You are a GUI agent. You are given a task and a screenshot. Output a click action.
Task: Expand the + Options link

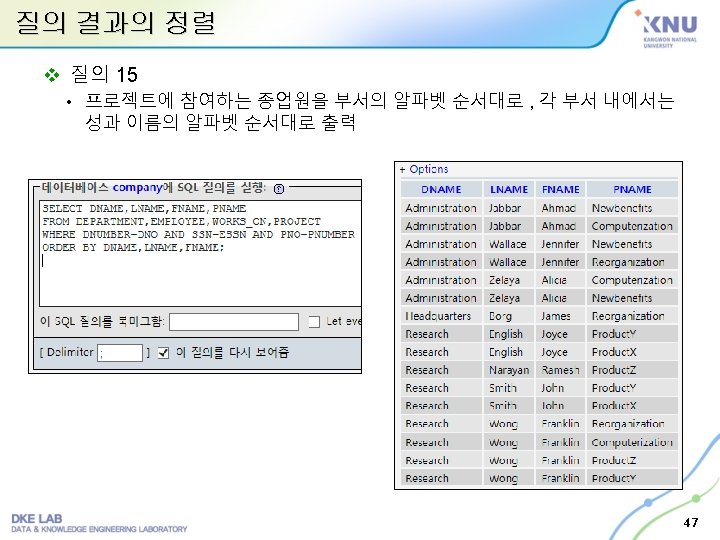[424, 169]
